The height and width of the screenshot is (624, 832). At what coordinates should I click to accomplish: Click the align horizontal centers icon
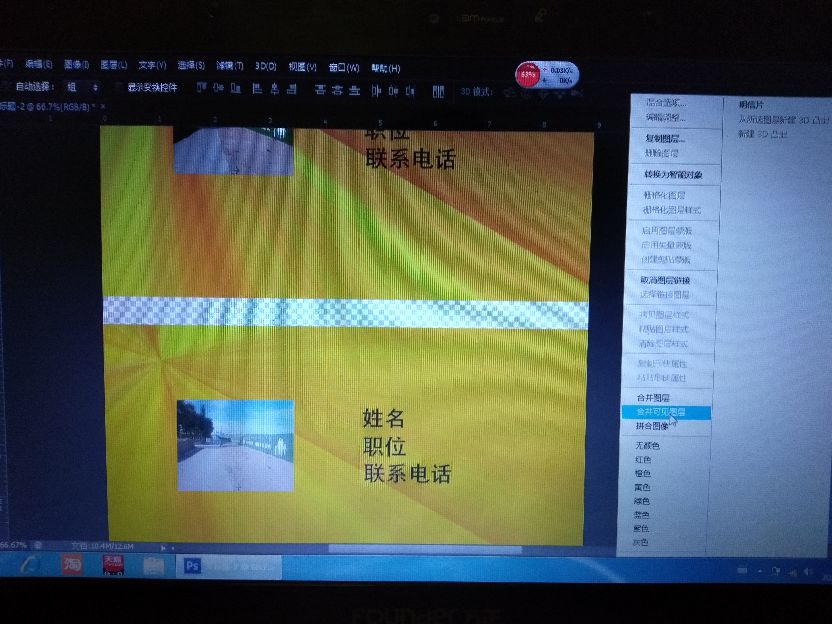pos(273,90)
